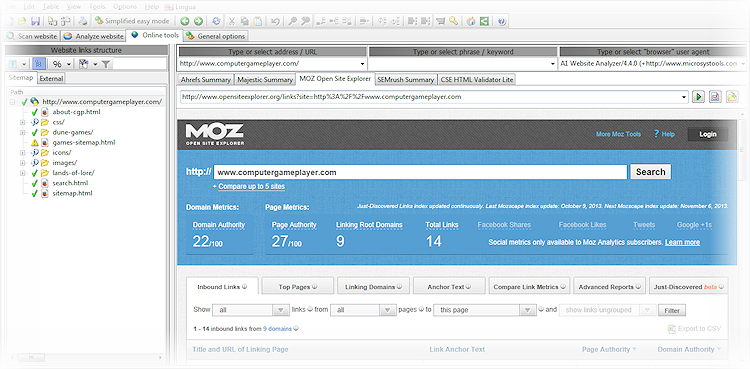Click the Filter button
The image size is (750, 369).
click(672, 310)
